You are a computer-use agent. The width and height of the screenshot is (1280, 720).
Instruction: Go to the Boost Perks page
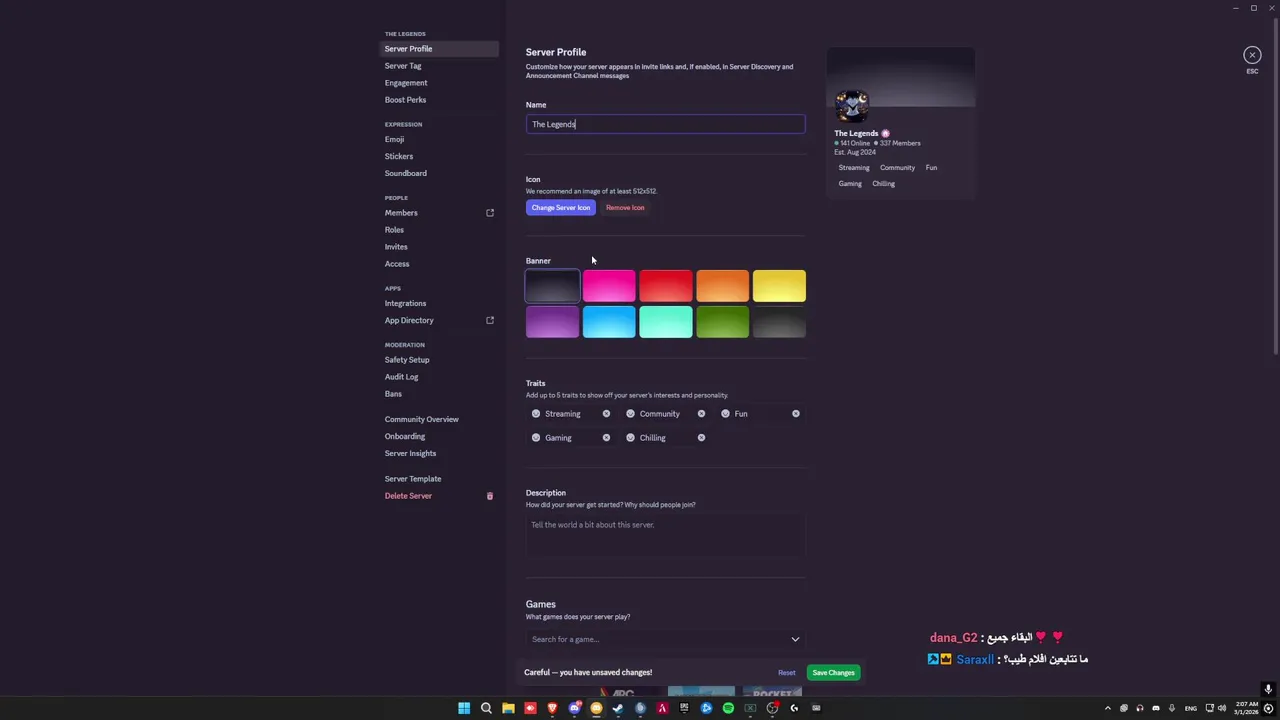(405, 100)
